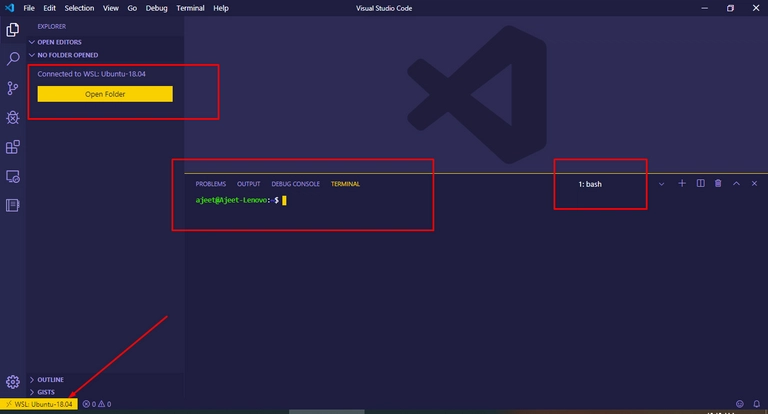Open the Search view icon
This screenshot has height=414, width=768.
click(x=13, y=59)
